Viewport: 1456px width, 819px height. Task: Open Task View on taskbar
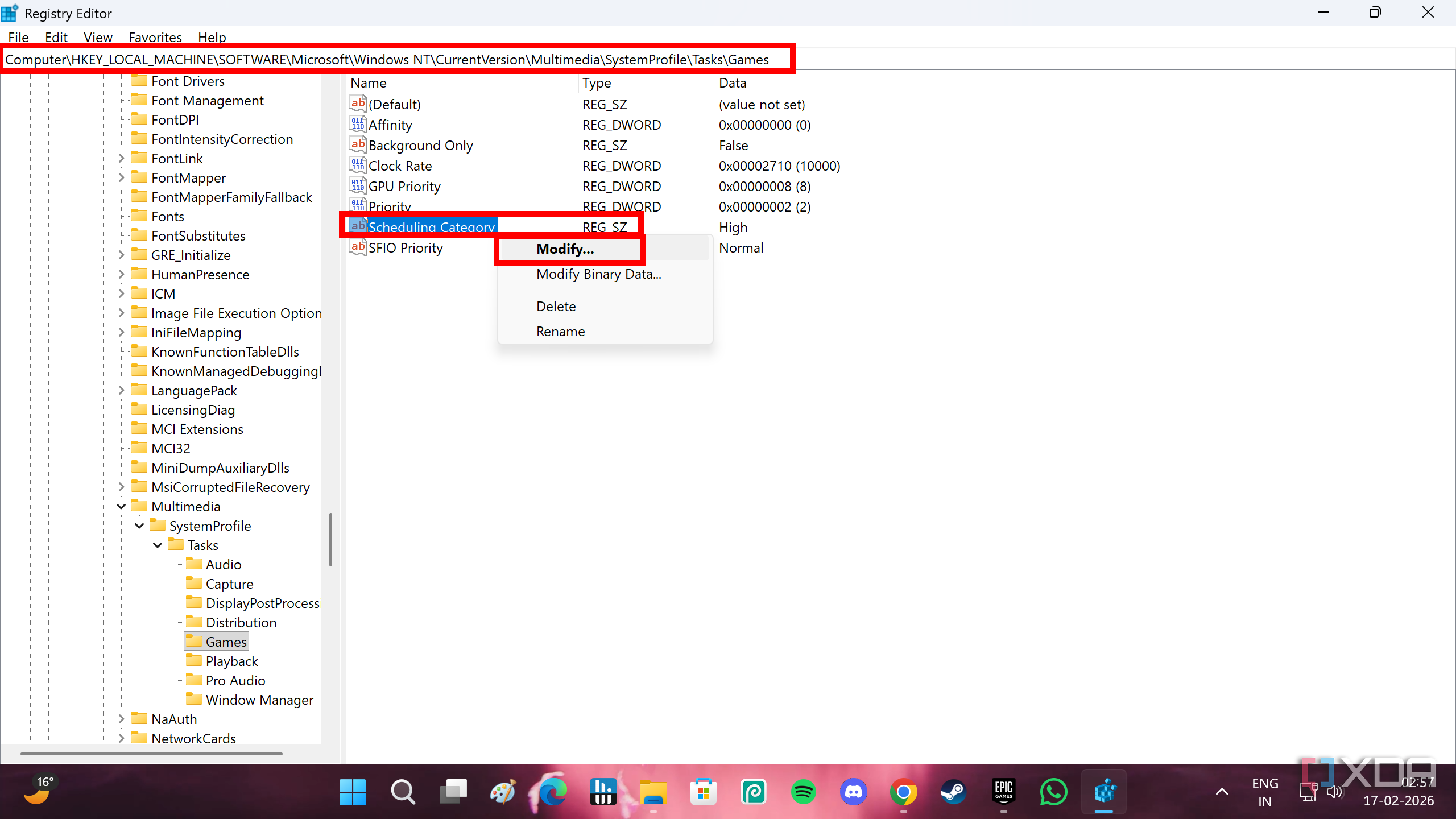click(453, 792)
